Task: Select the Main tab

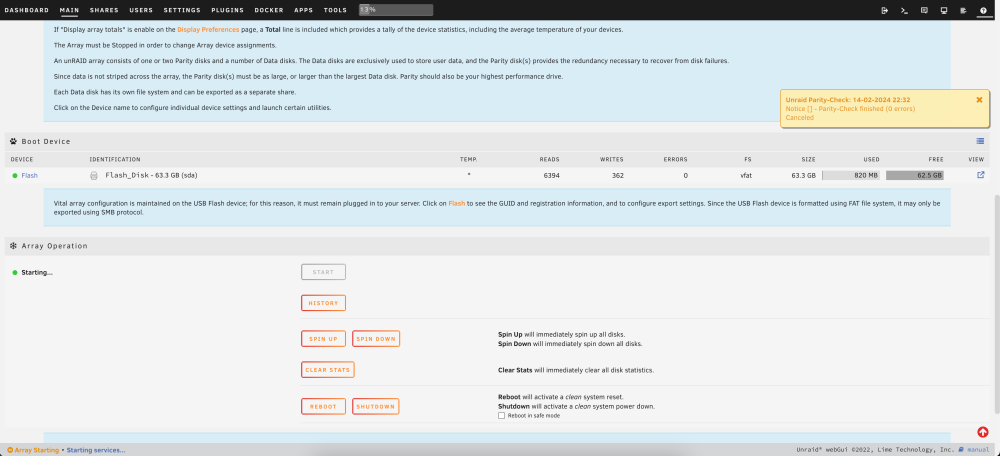Action: click(x=69, y=10)
